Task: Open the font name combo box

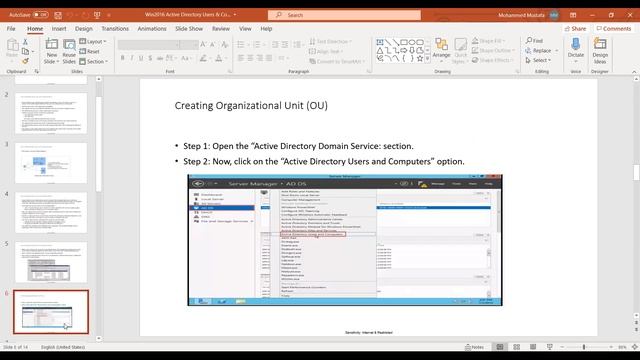Action: pos(149,44)
